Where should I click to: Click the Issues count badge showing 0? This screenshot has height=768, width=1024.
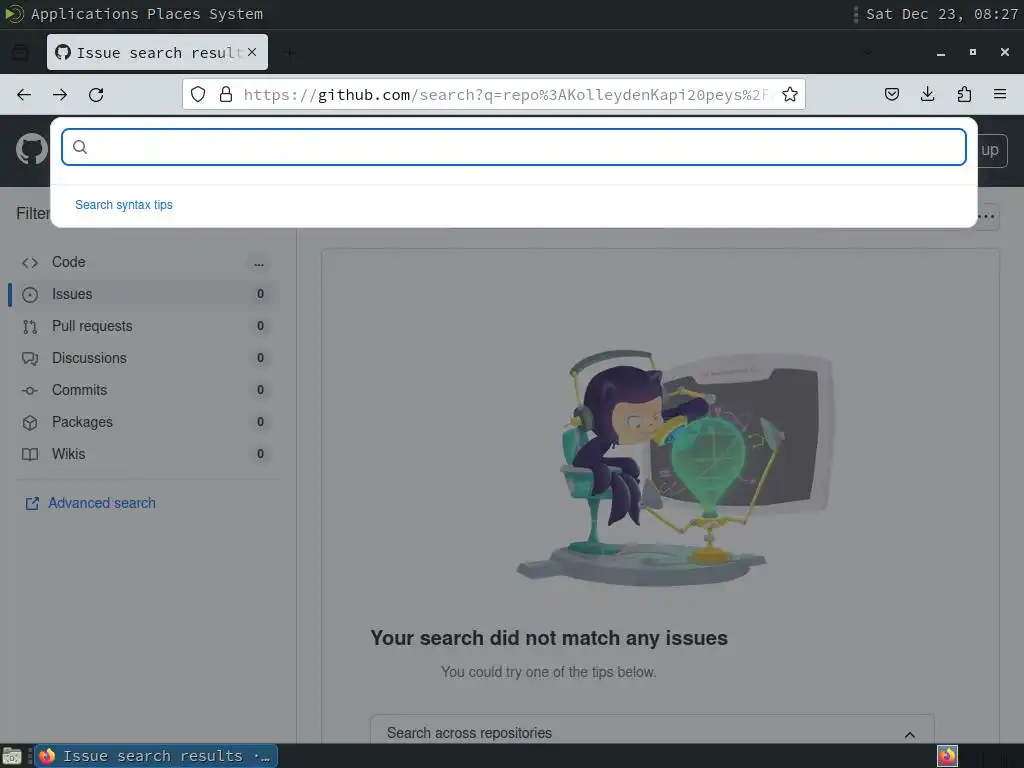tap(260, 295)
